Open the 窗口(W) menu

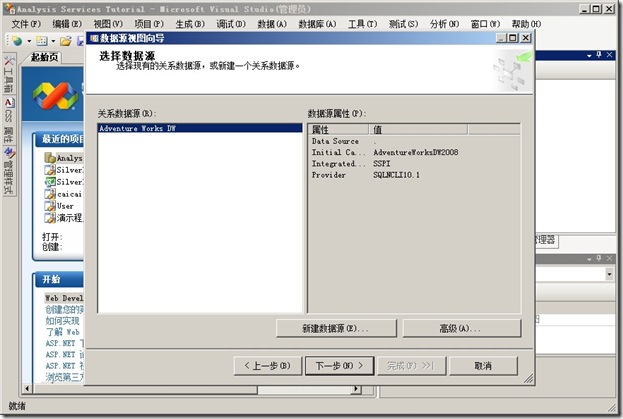coord(485,24)
